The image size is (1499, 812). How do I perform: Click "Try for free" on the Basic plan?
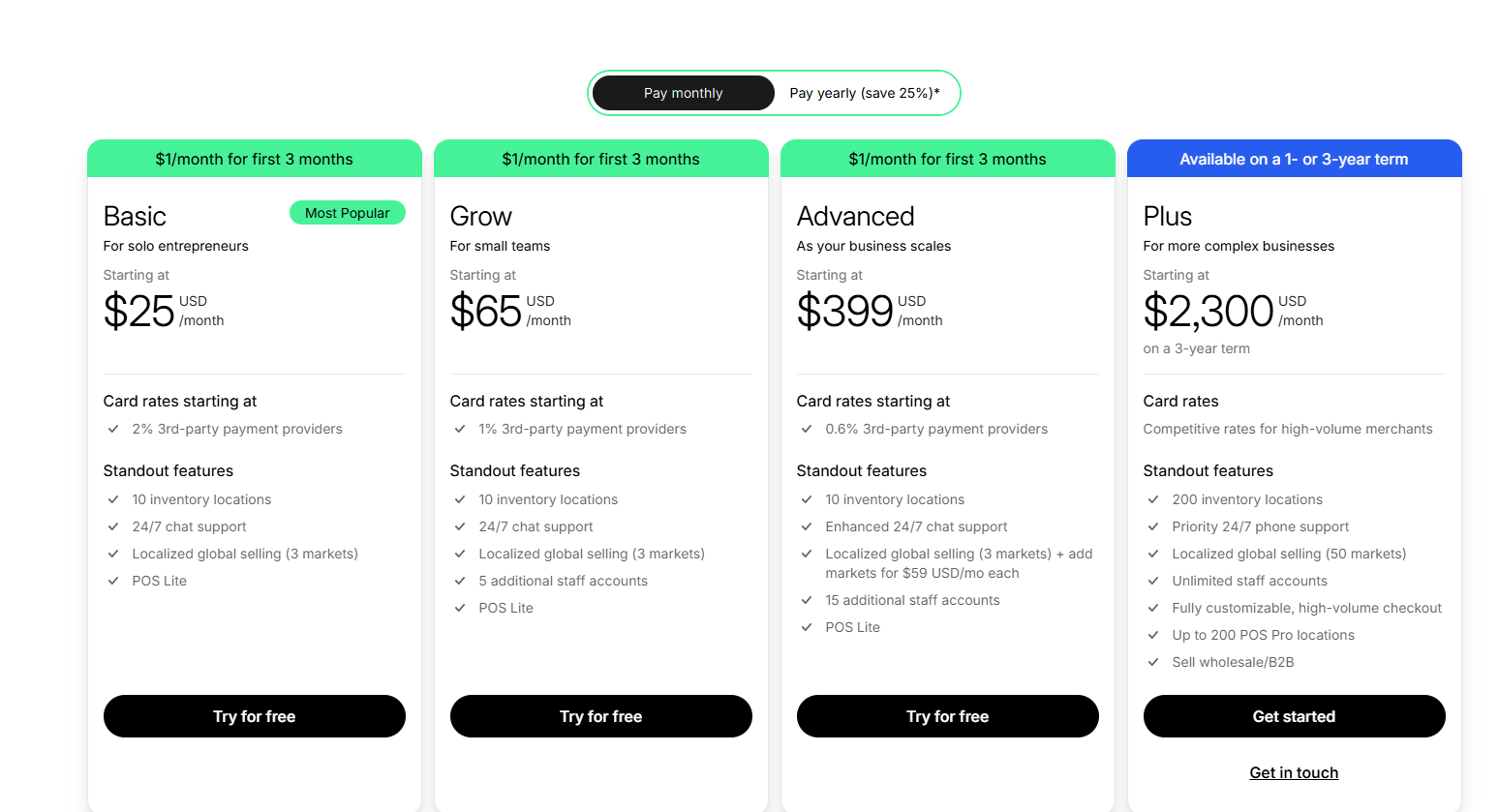[x=254, y=716]
